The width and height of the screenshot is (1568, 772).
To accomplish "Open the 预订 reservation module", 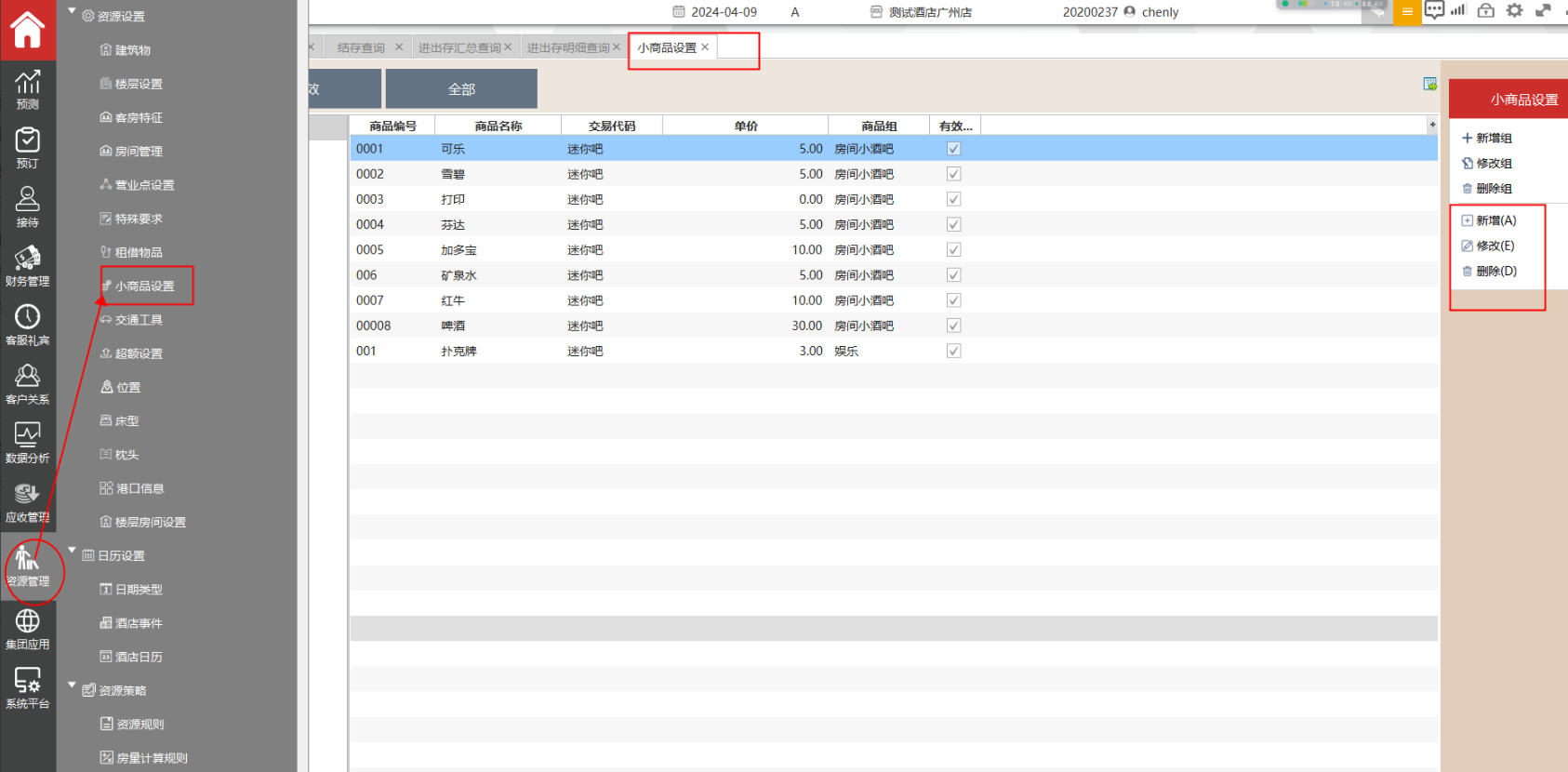I will (27, 148).
